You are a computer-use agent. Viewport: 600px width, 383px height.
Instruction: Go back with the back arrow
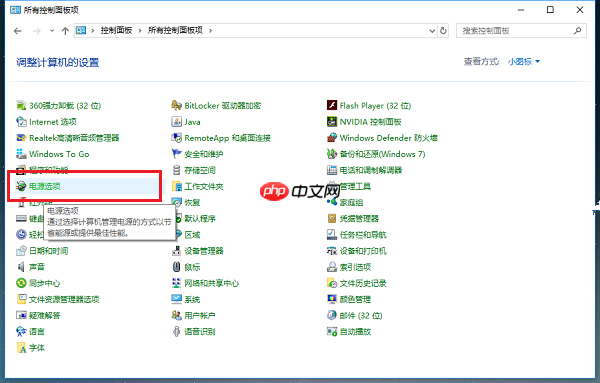18,31
